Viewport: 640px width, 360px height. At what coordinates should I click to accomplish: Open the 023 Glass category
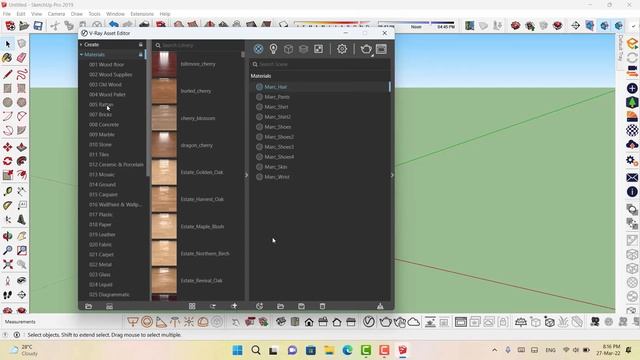[100, 275]
